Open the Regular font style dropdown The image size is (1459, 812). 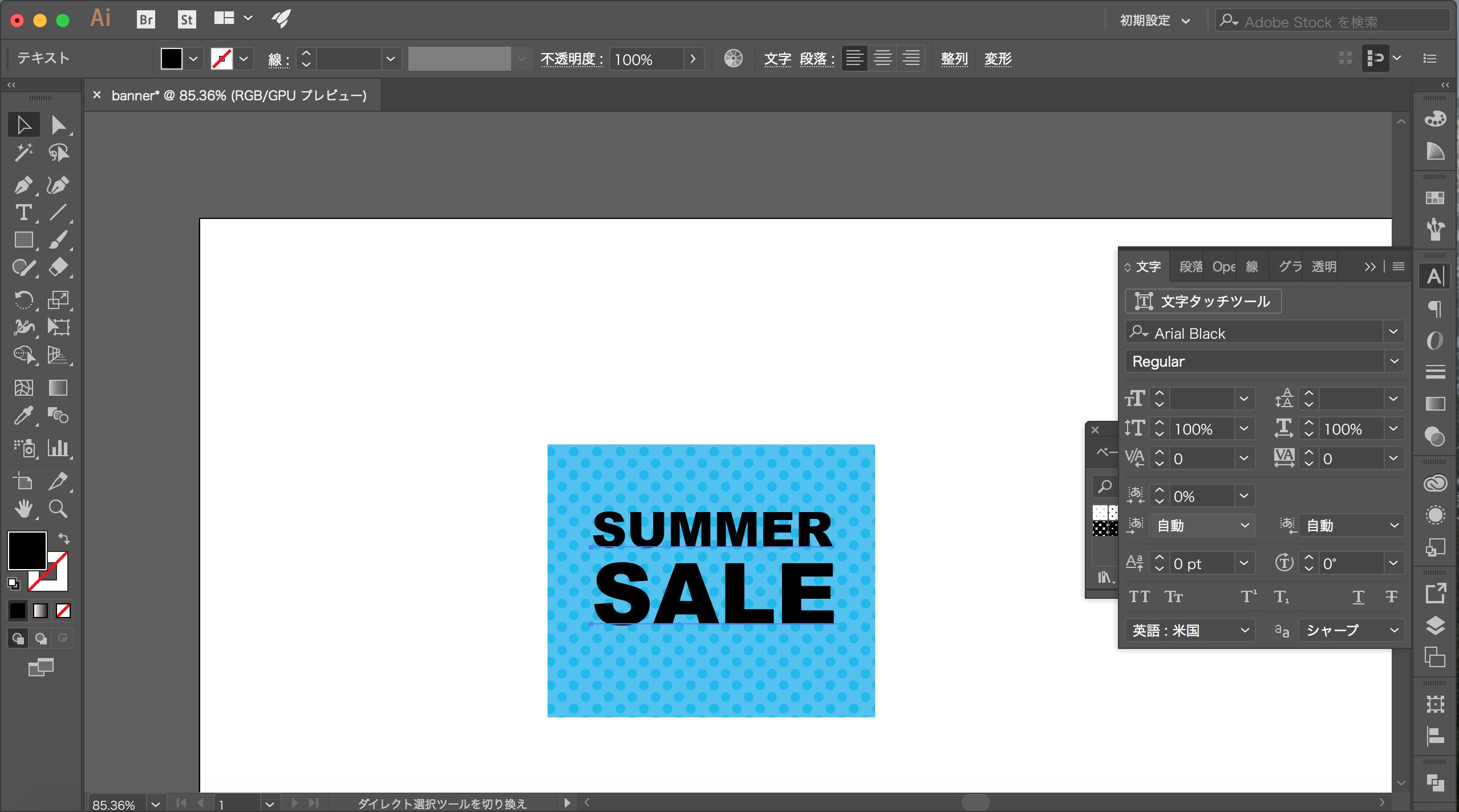(x=1393, y=362)
